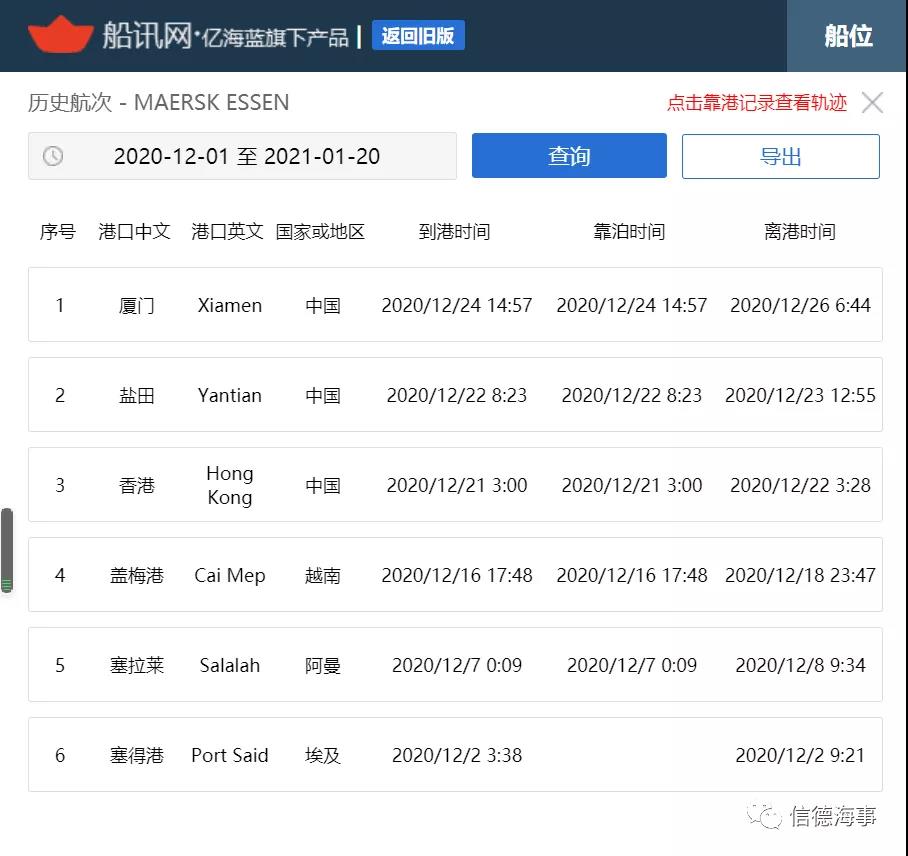Select the Yantian port record row
The height and width of the screenshot is (856, 908).
pyautogui.click(x=454, y=395)
